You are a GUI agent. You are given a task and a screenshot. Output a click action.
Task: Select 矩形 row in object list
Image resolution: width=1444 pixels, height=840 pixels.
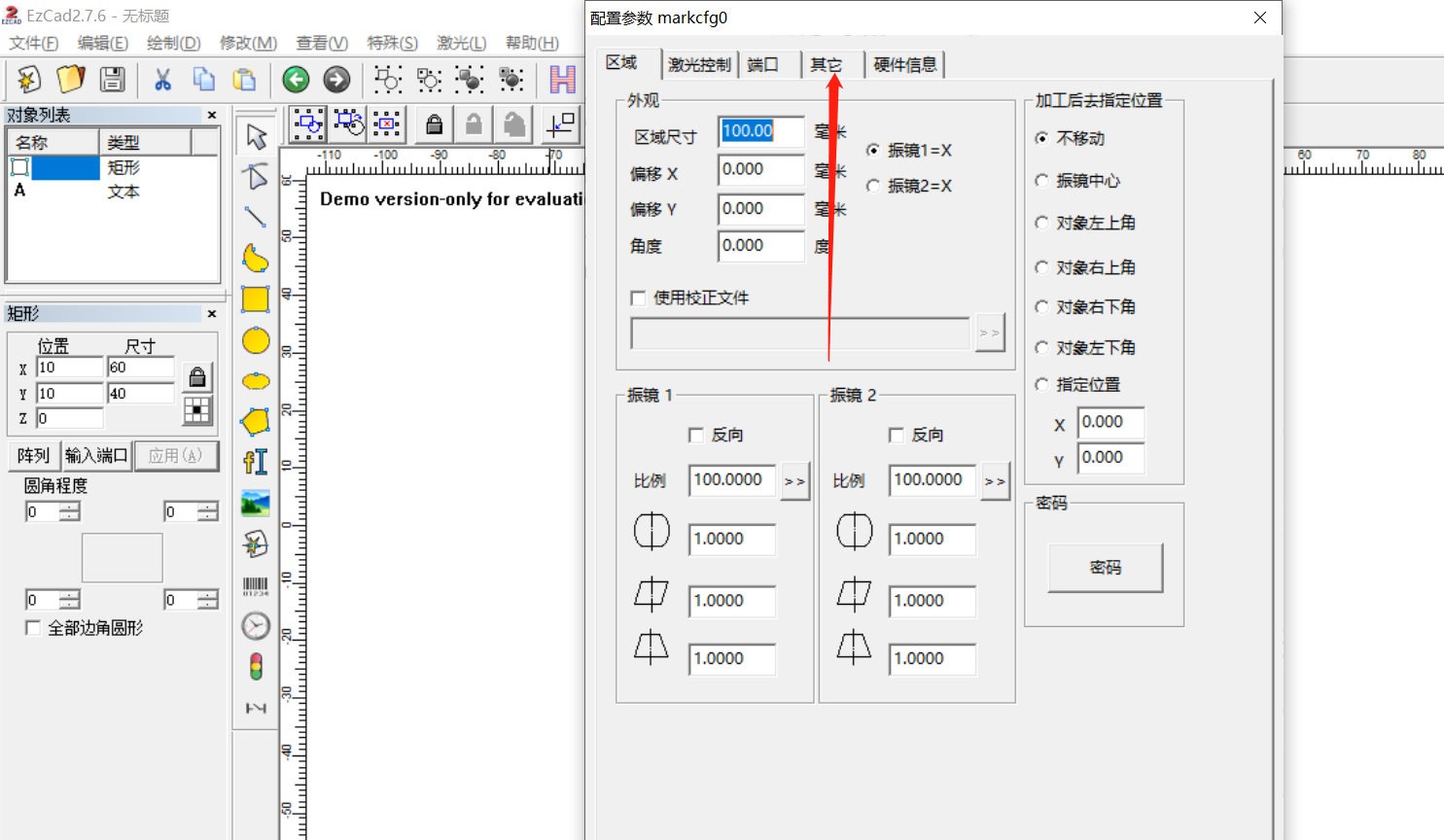(113, 167)
